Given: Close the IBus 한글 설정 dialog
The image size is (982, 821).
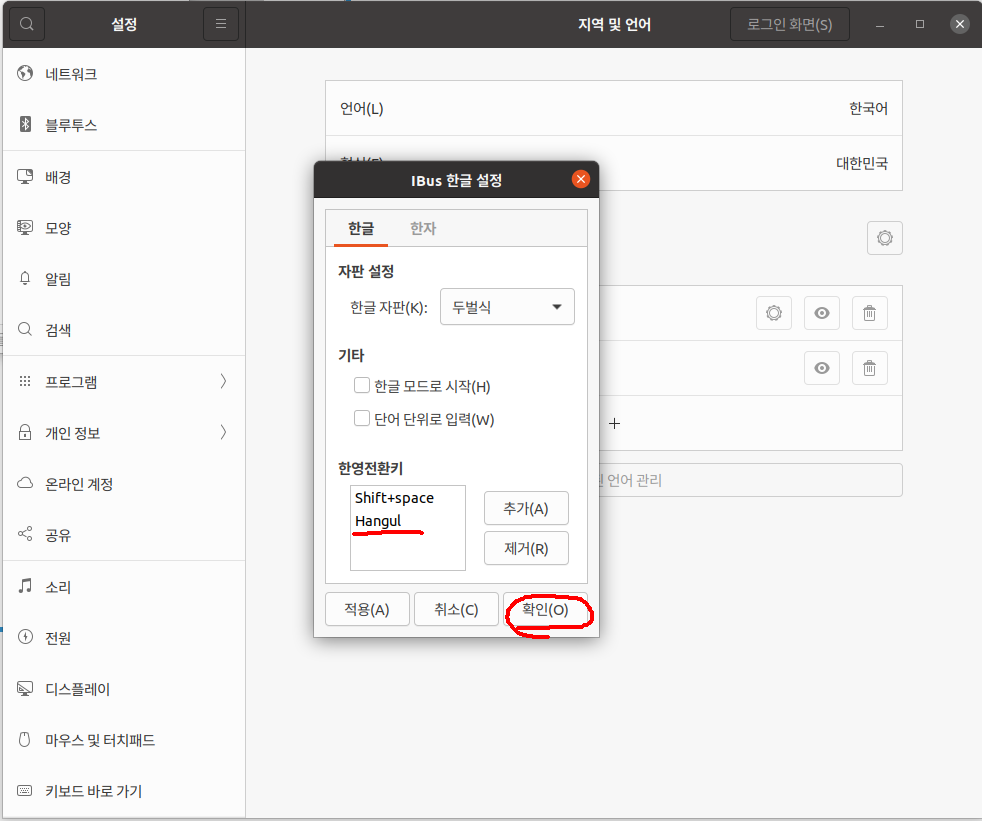Looking at the screenshot, I should click(x=581, y=180).
